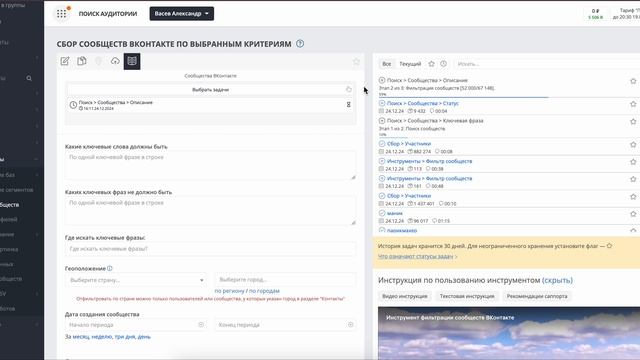Focus the Конец периода date field
Viewport: 640px width, 360px height.
tap(285, 325)
